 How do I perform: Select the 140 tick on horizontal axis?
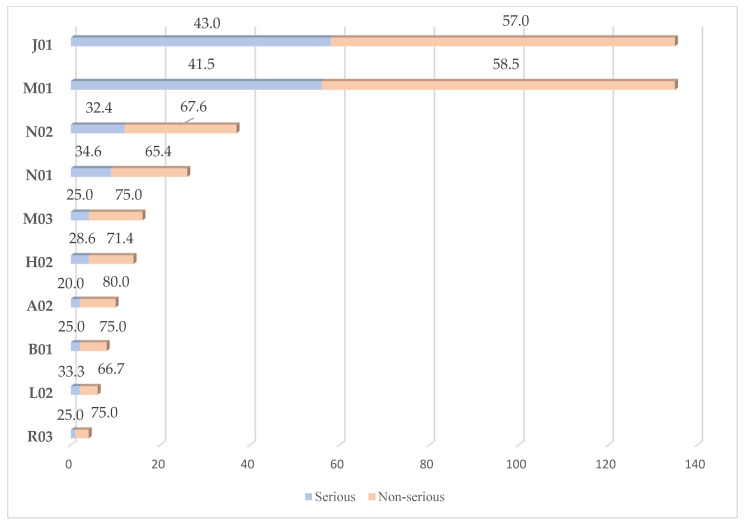point(695,464)
